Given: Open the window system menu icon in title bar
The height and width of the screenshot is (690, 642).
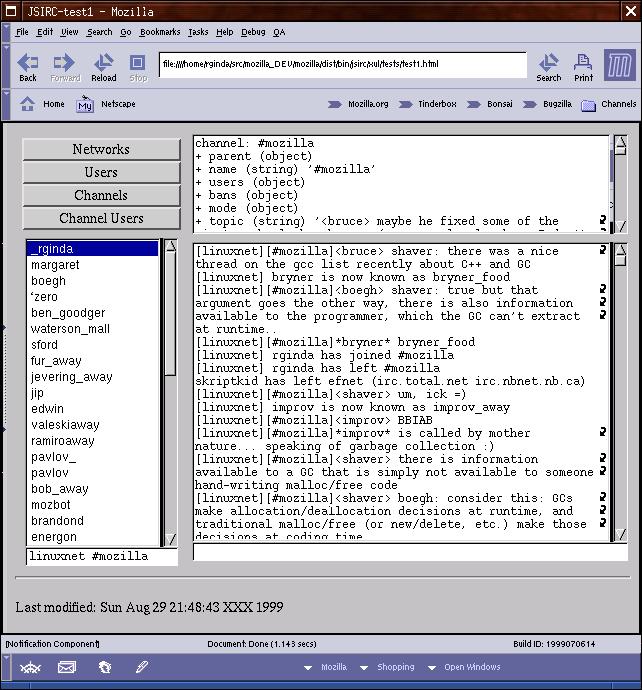Looking at the screenshot, I should click(10, 11).
